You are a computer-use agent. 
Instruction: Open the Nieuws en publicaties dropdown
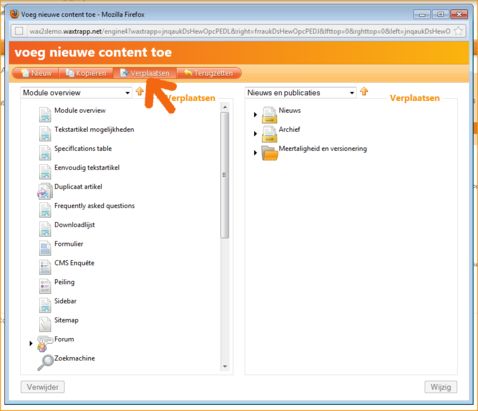click(x=300, y=93)
